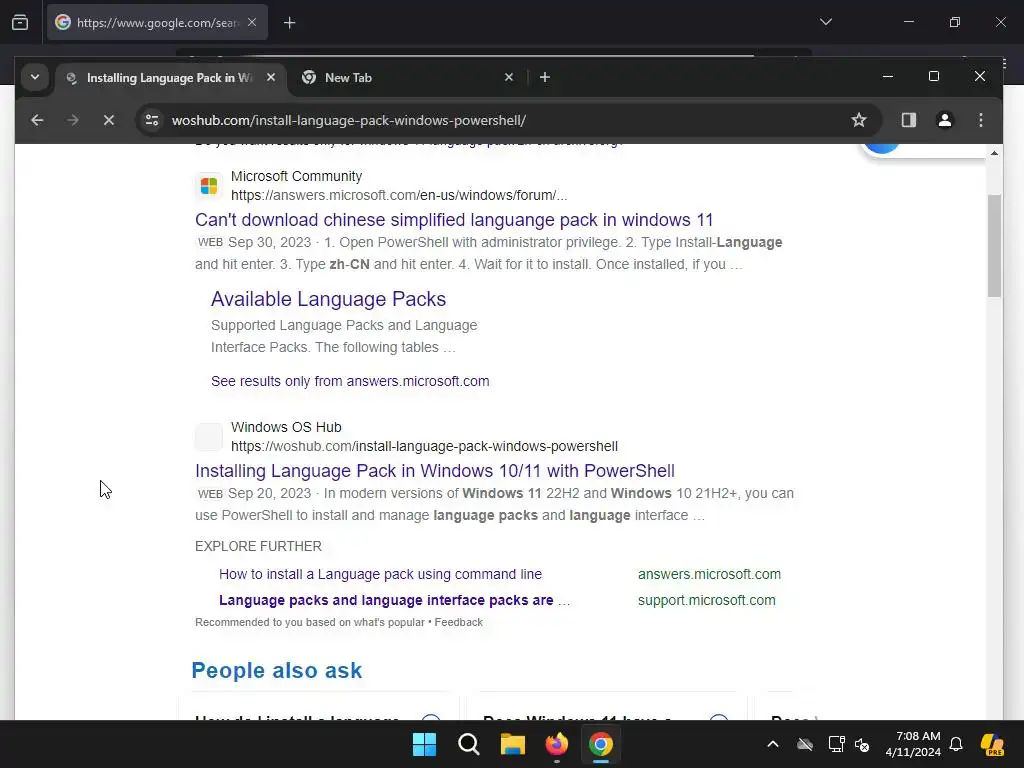Click the Windows OS Hub site name
This screenshot has height=768, width=1024.
(x=286, y=427)
